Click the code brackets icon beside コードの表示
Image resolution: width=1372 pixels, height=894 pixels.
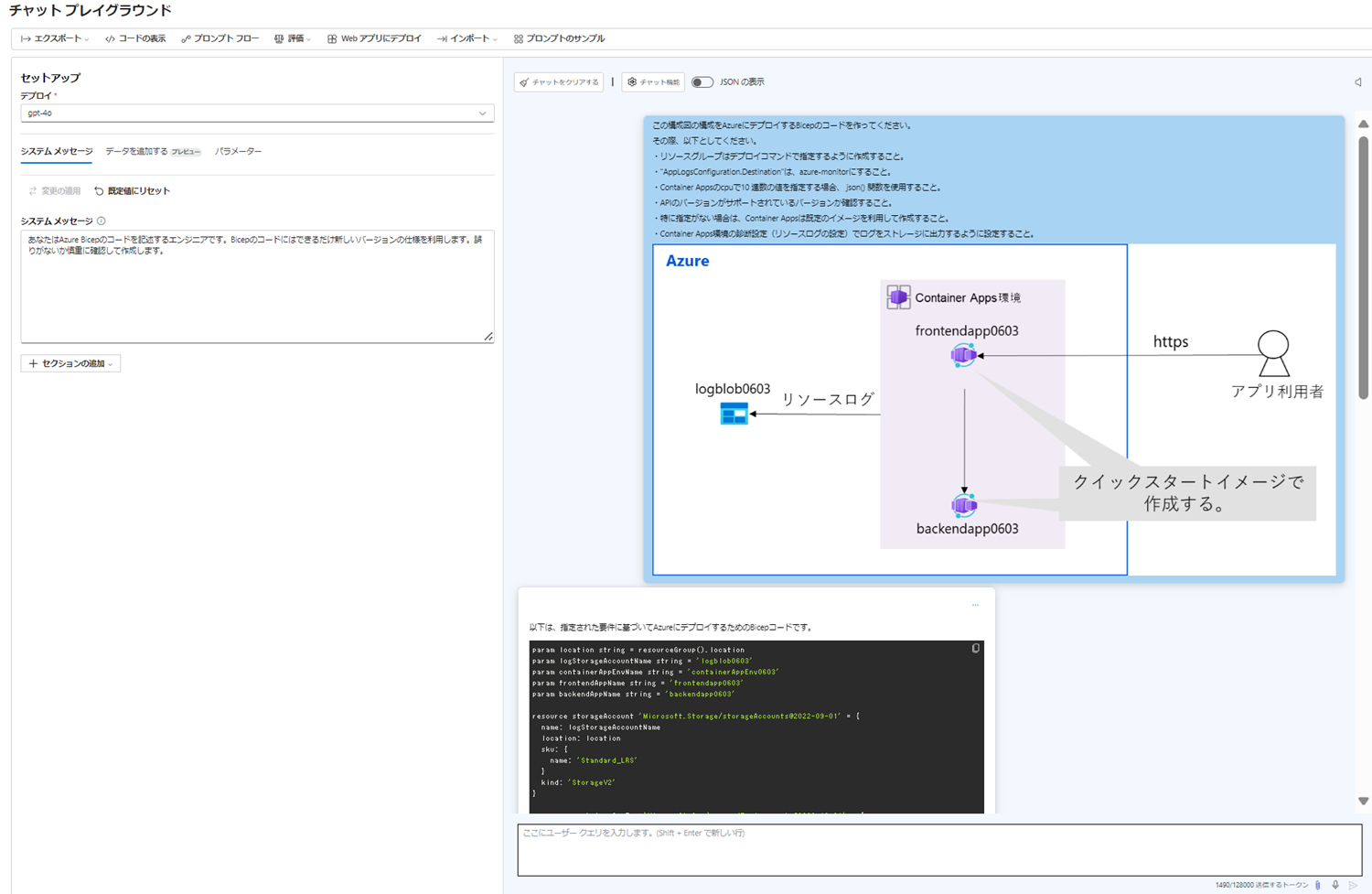click(110, 38)
